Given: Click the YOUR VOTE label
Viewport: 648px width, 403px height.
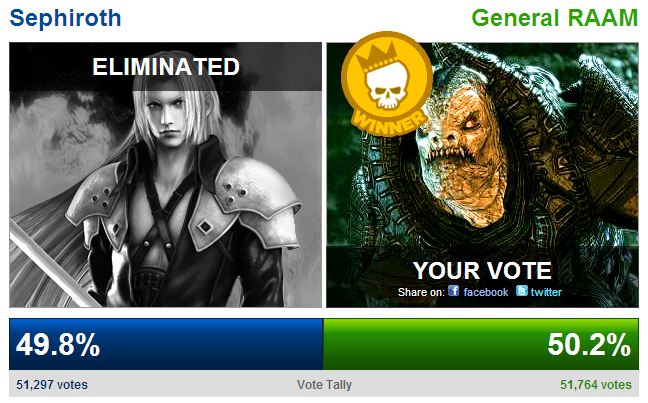Looking at the screenshot, I should point(482,271).
